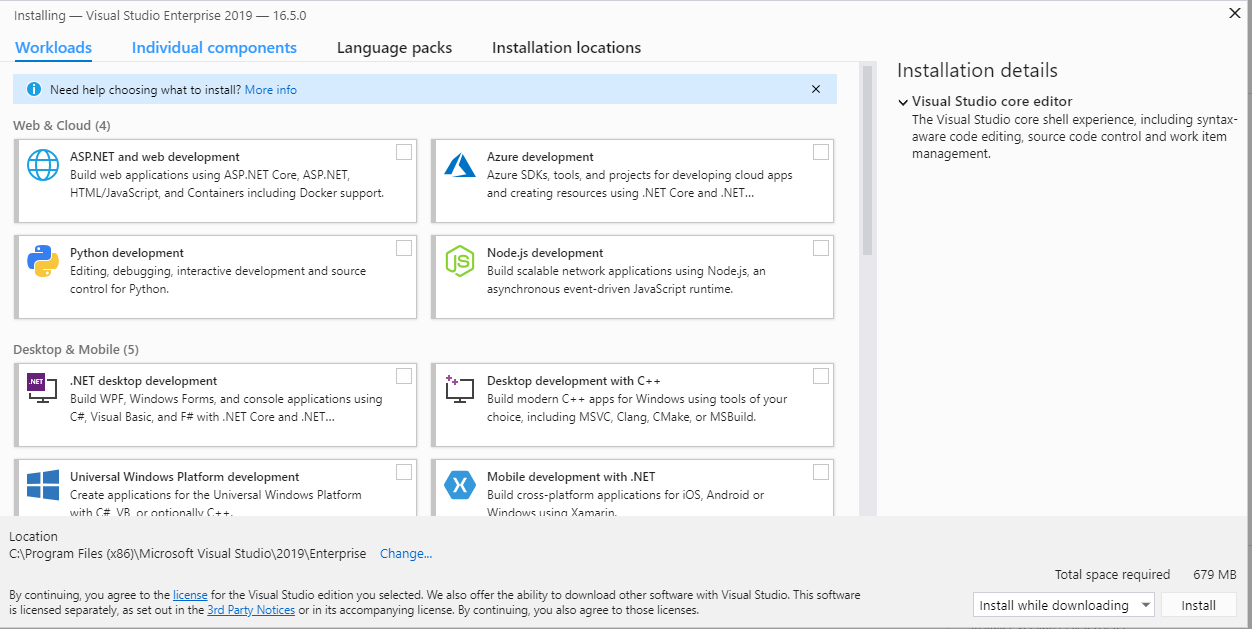Click the ASP.NET and web development title
1252x629 pixels.
tap(155, 157)
